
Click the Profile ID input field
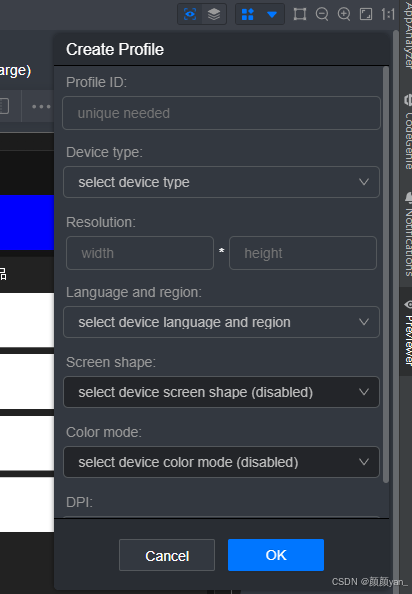point(222,113)
